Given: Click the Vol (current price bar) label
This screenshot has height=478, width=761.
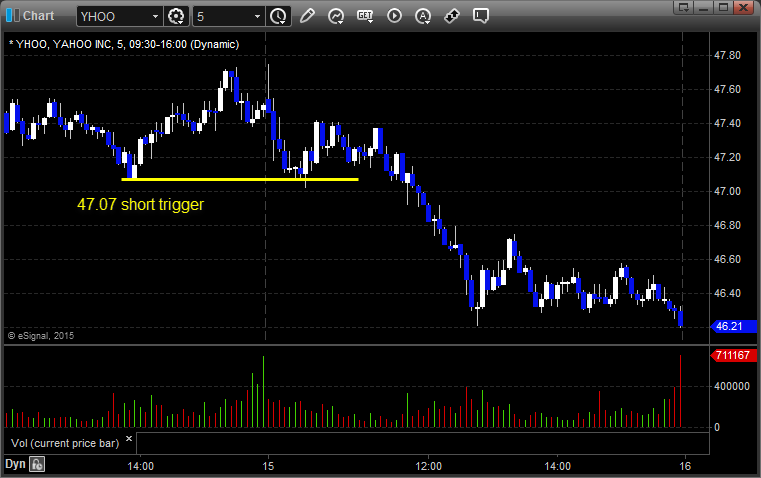Looking at the screenshot, I should click(65, 443).
